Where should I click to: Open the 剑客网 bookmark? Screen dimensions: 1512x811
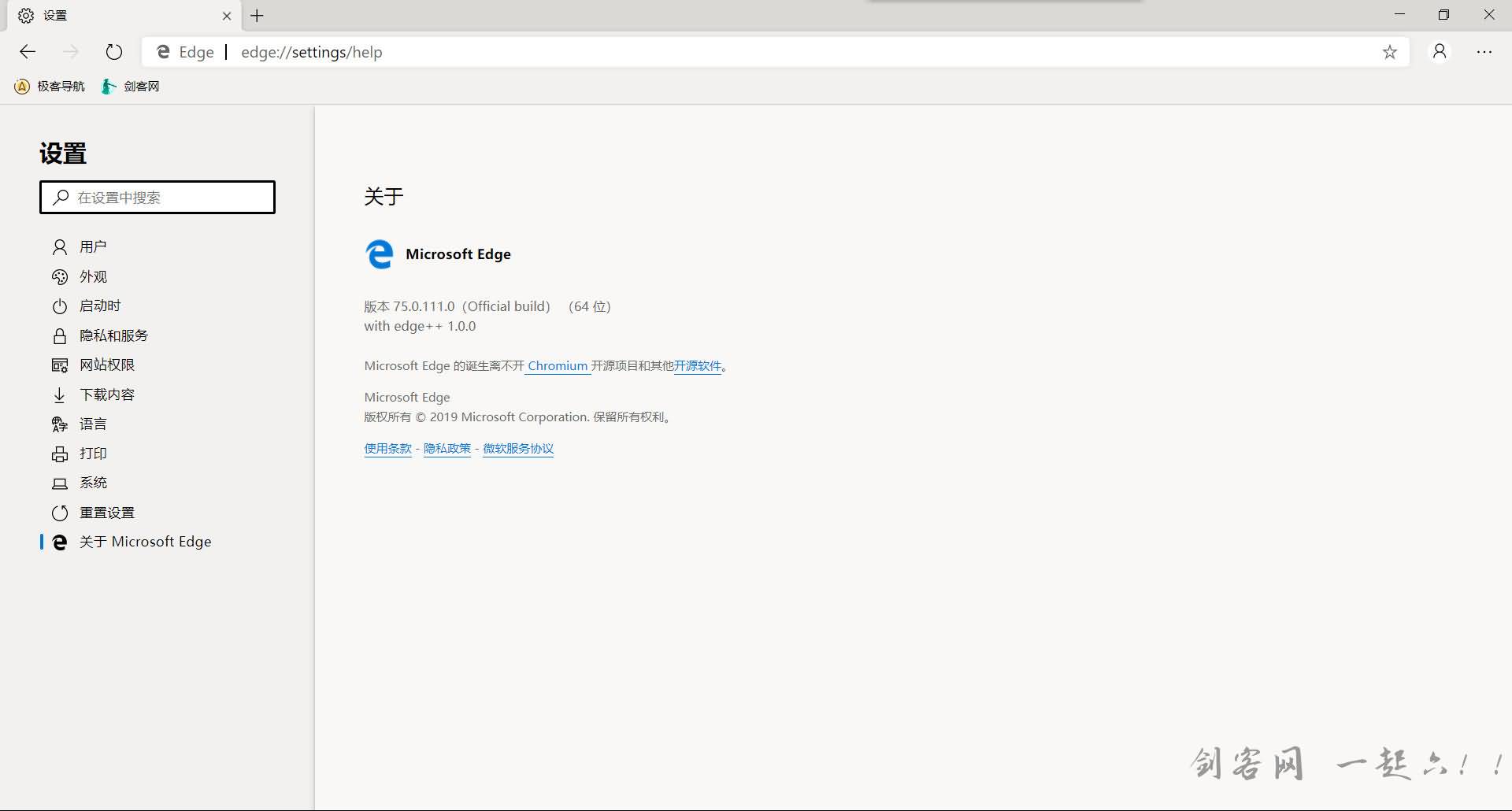131,87
